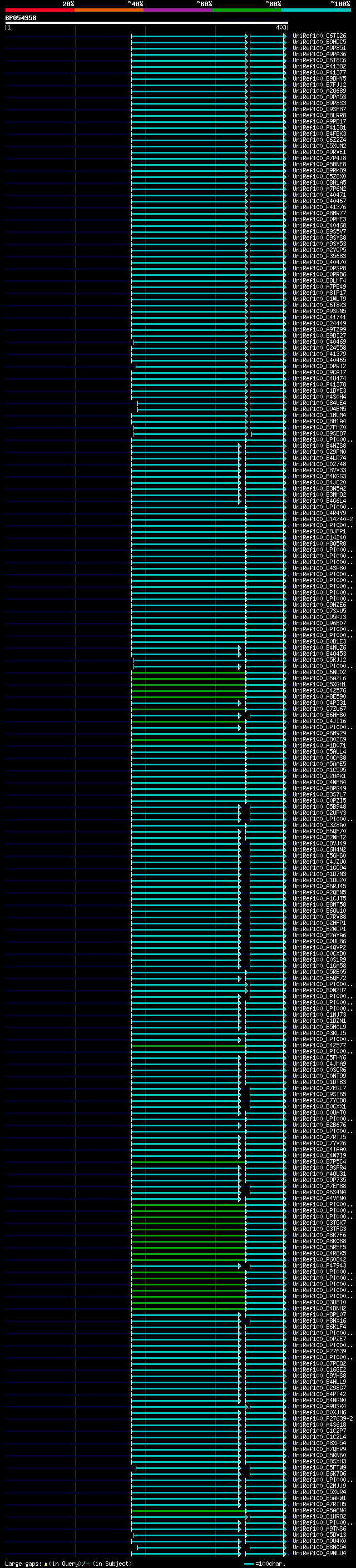Open hit UniRef100_P41381
The height and width of the screenshot is (1568, 356).
click(x=319, y=128)
